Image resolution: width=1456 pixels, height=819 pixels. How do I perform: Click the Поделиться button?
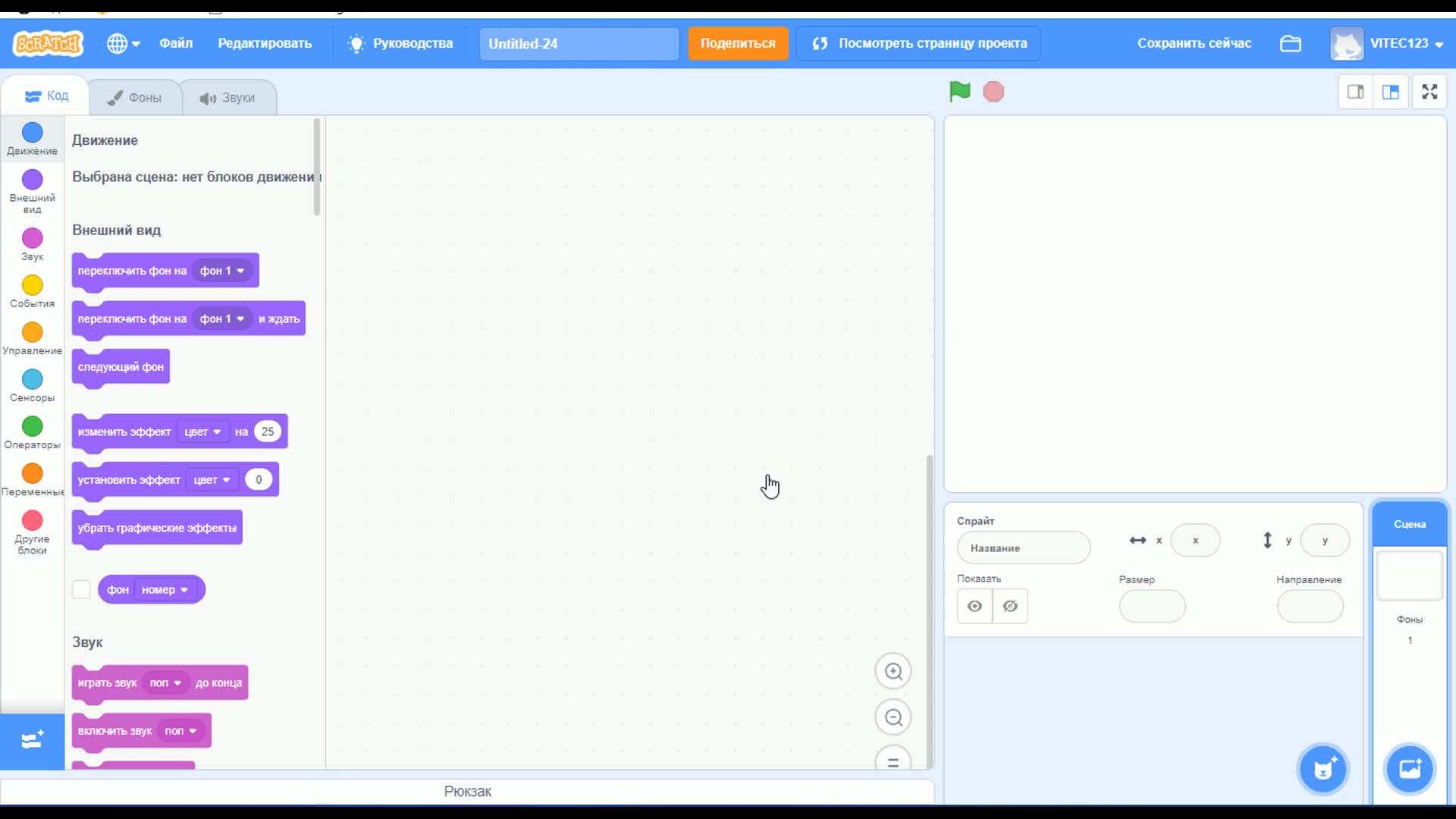tap(738, 43)
